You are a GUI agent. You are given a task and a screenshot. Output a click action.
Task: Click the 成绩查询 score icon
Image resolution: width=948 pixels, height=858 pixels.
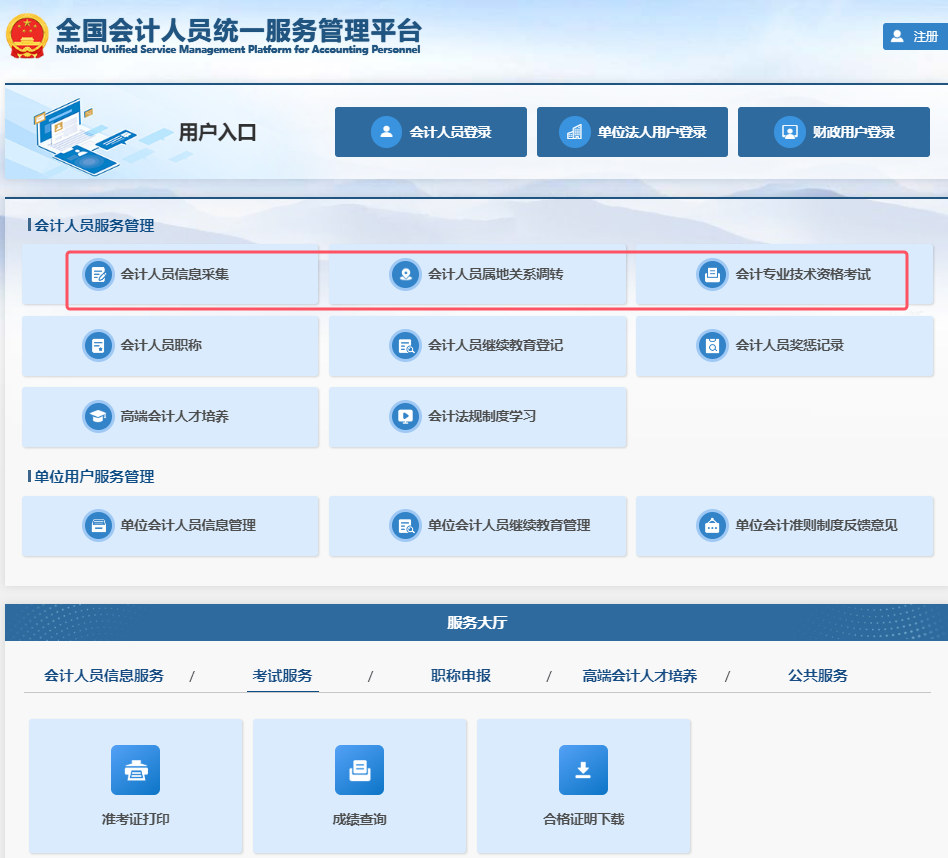[x=359, y=770]
